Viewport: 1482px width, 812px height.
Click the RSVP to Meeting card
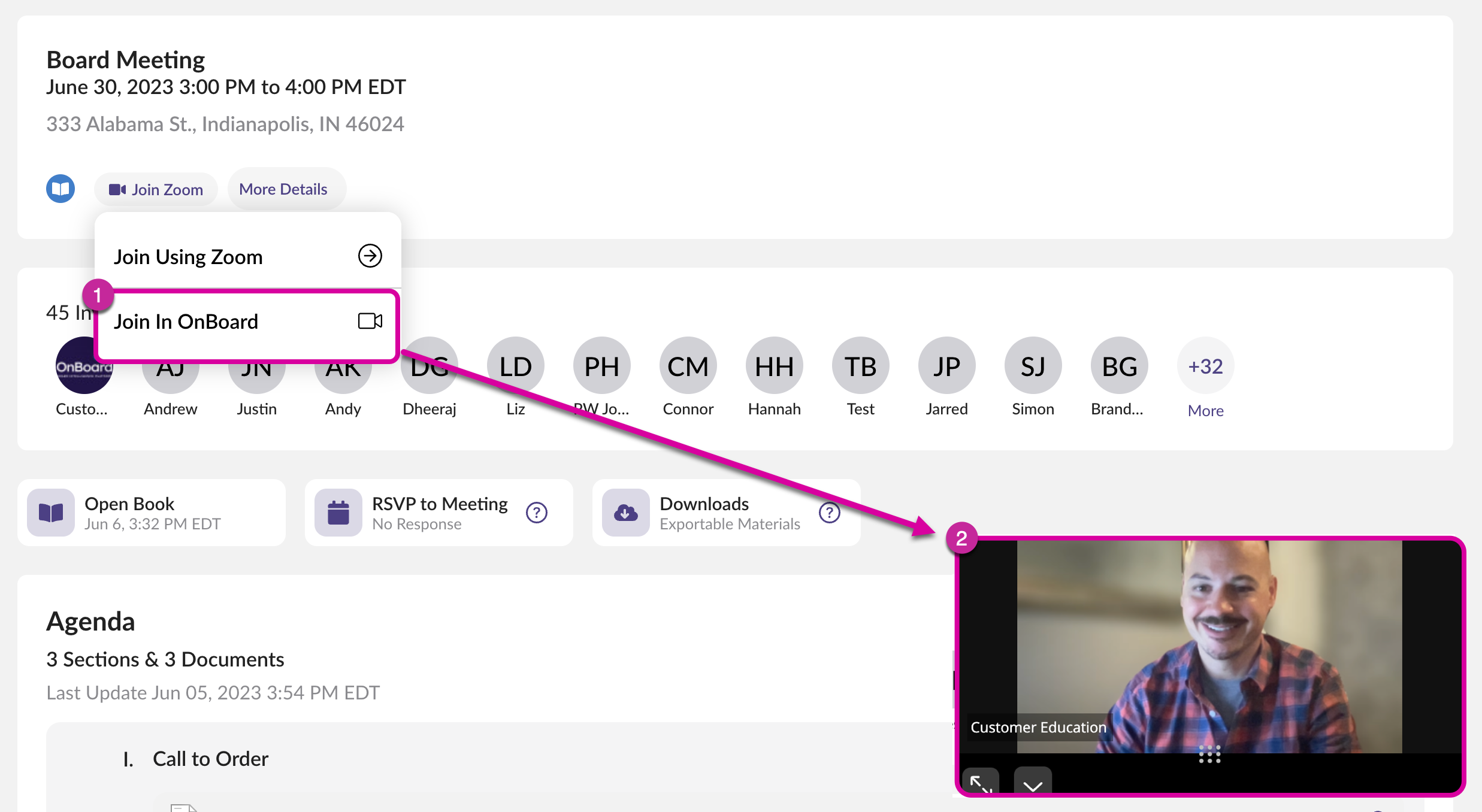click(439, 513)
